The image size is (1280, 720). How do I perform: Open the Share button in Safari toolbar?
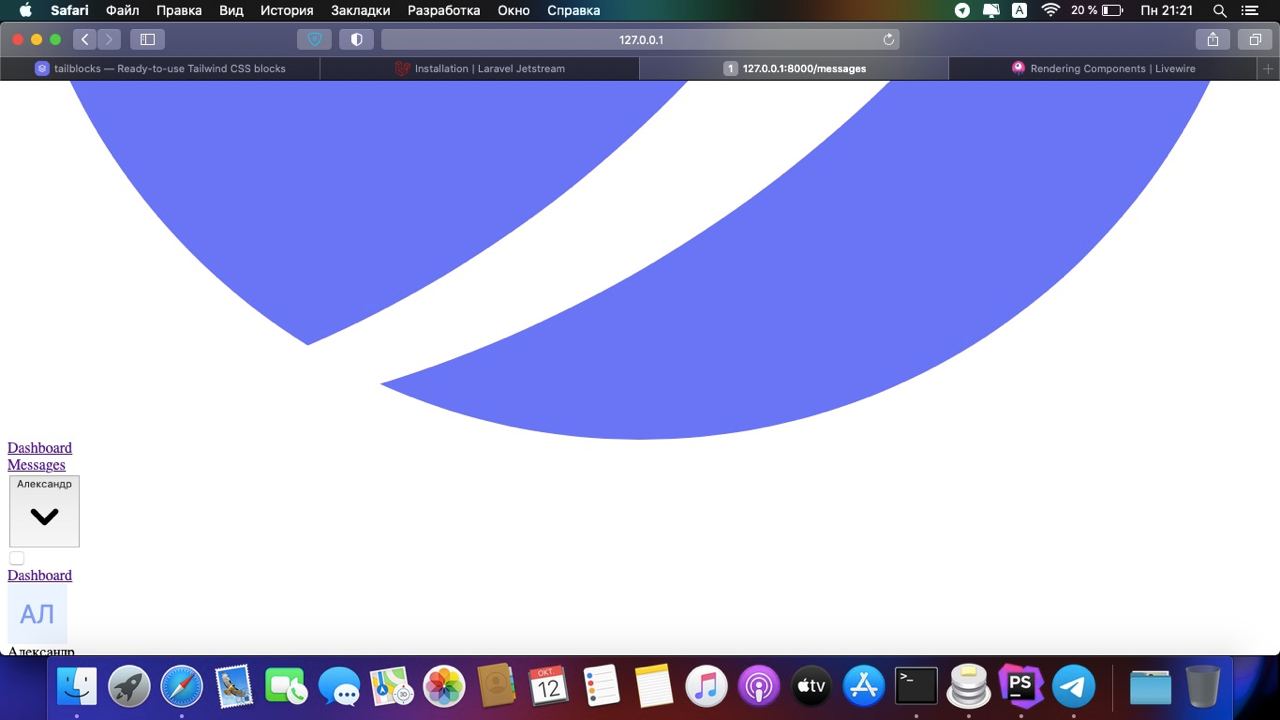(x=1212, y=39)
